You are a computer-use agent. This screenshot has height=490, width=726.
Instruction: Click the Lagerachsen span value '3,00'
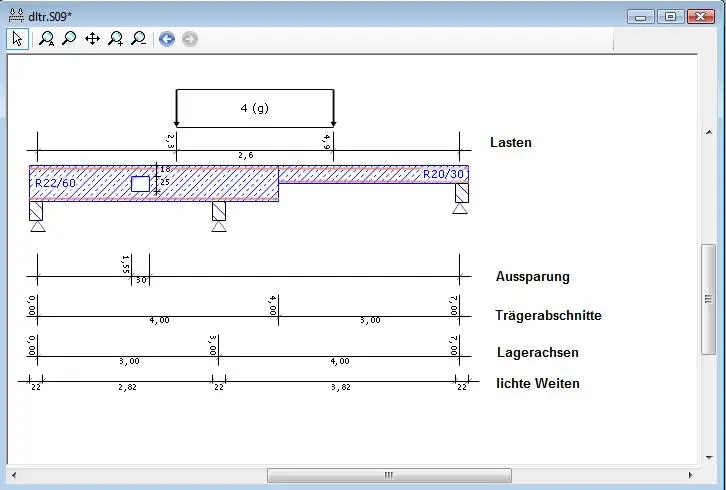[x=129, y=361]
